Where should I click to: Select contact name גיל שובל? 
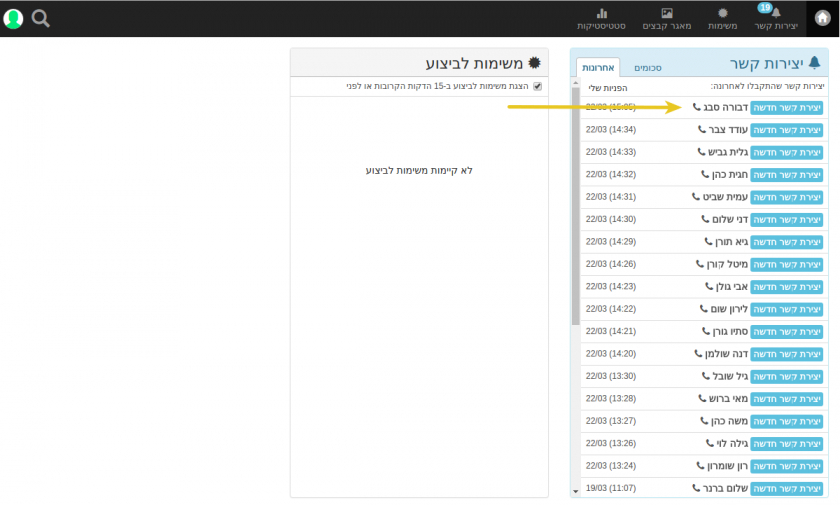click(x=730, y=376)
